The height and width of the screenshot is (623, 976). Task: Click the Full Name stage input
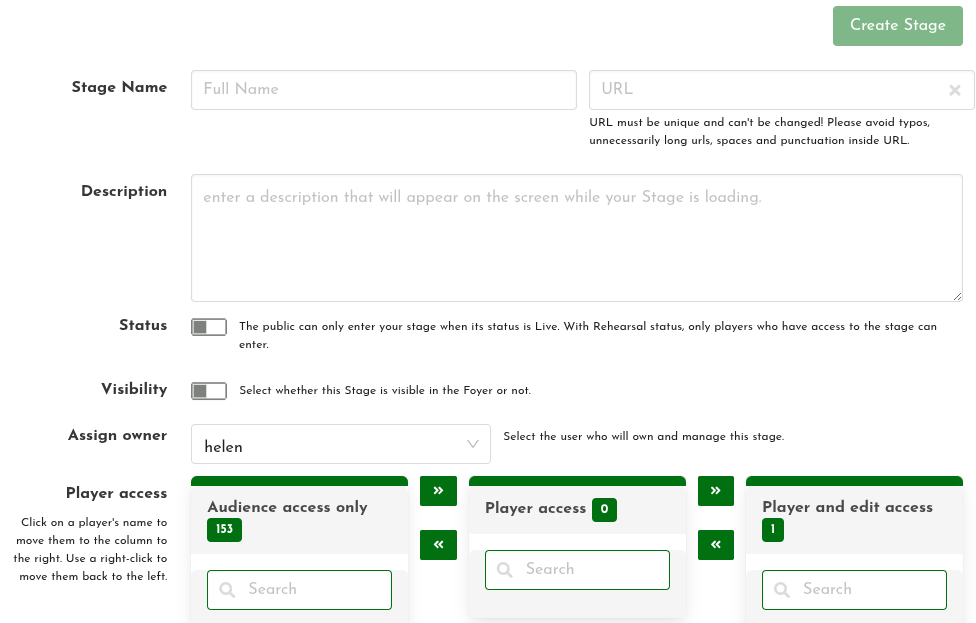(x=384, y=89)
